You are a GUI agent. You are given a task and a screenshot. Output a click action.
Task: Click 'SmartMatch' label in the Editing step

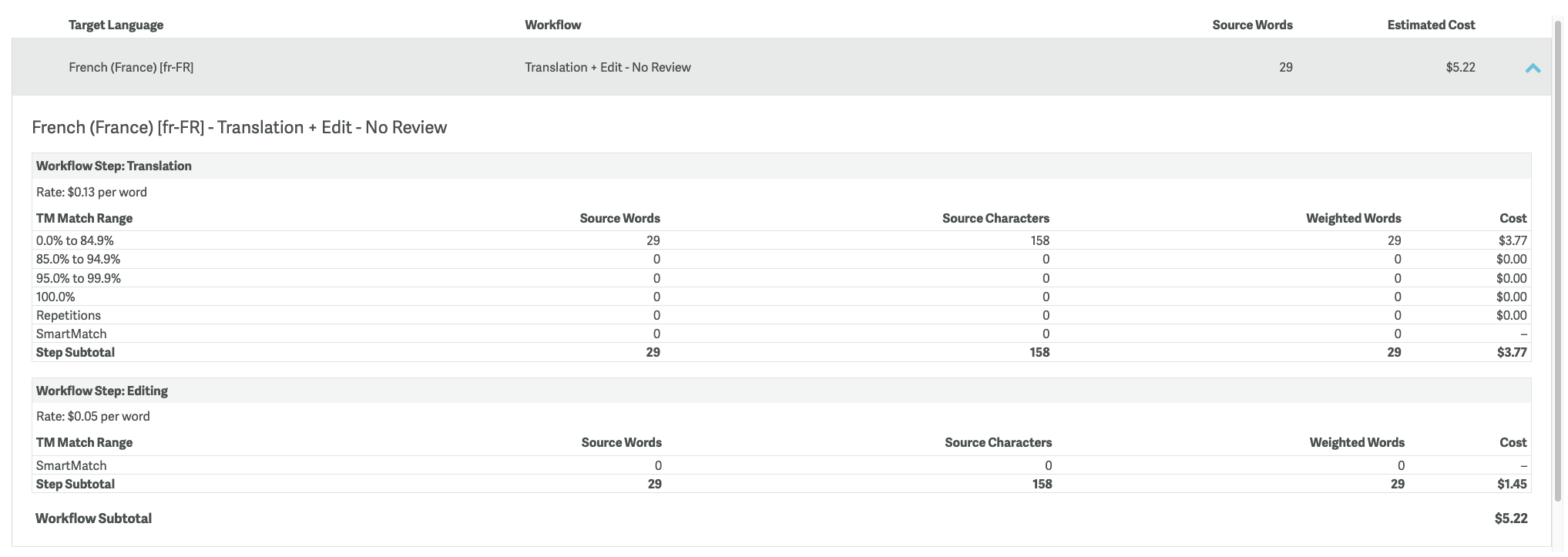pyautogui.click(x=71, y=465)
